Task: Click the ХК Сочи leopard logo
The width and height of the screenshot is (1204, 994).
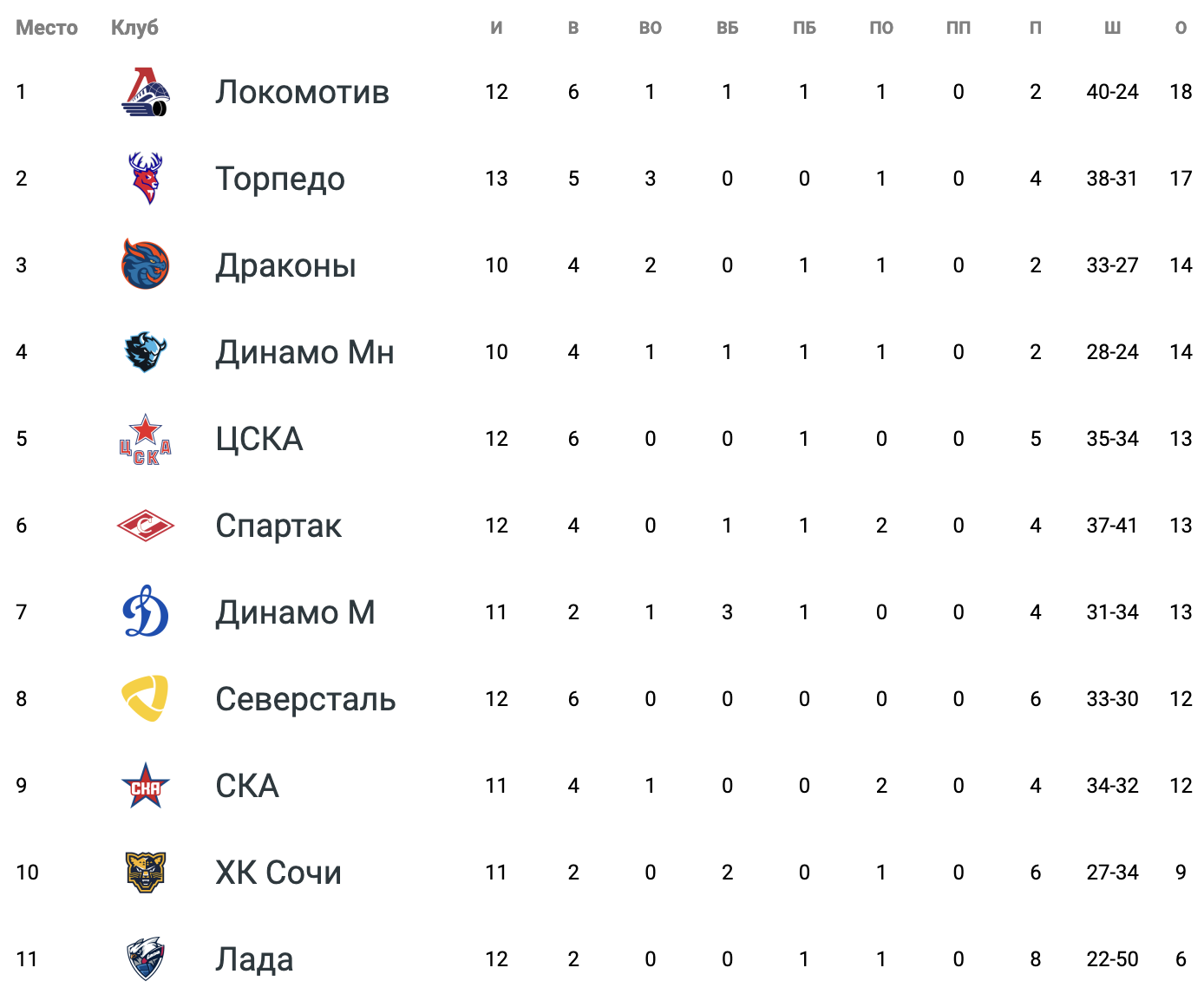Action: [145, 872]
